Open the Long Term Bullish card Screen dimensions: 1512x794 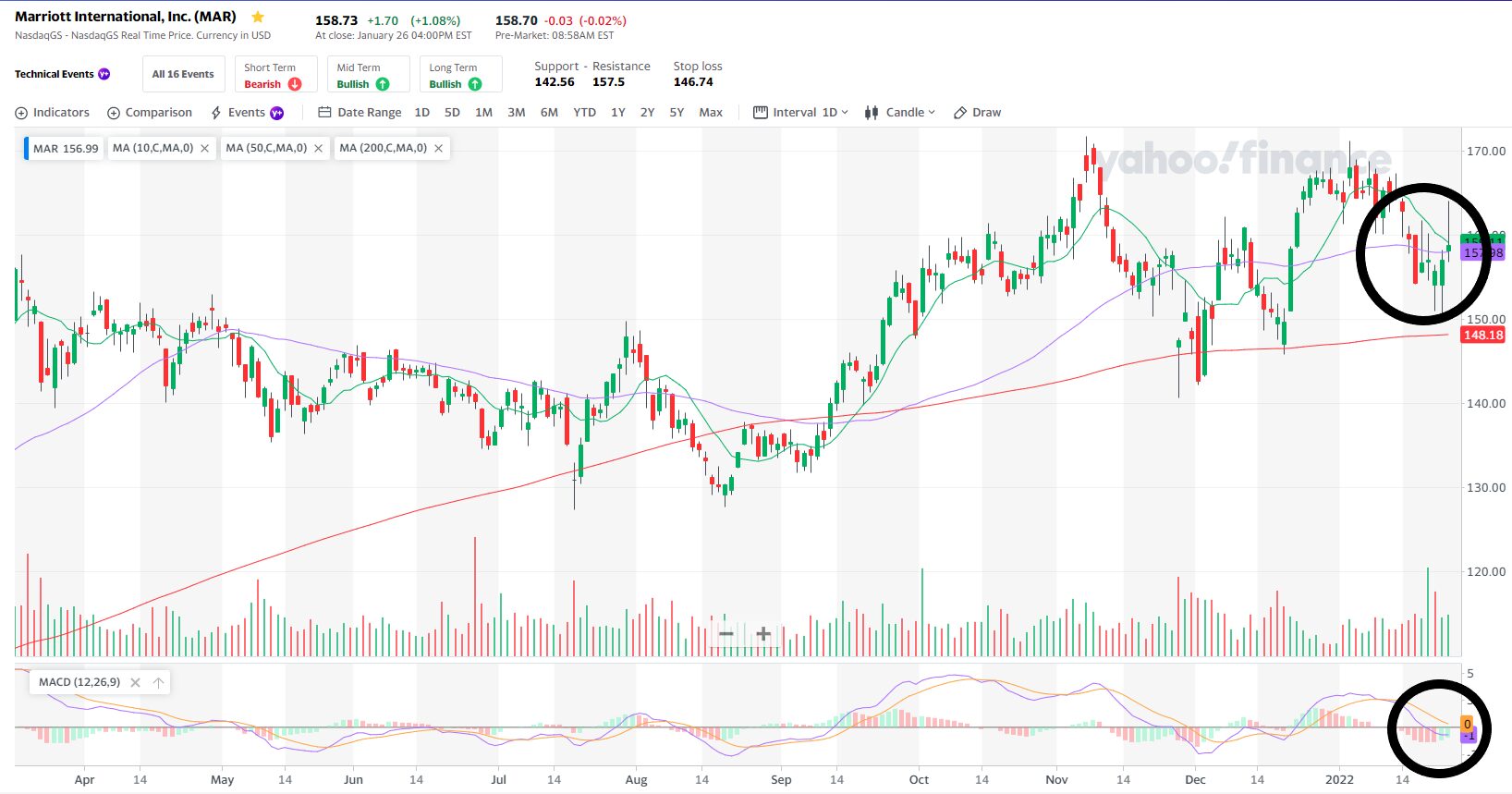click(x=460, y=74)
